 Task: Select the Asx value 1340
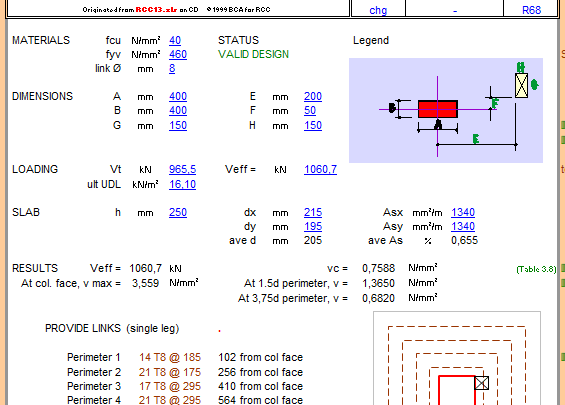[463, 213]
